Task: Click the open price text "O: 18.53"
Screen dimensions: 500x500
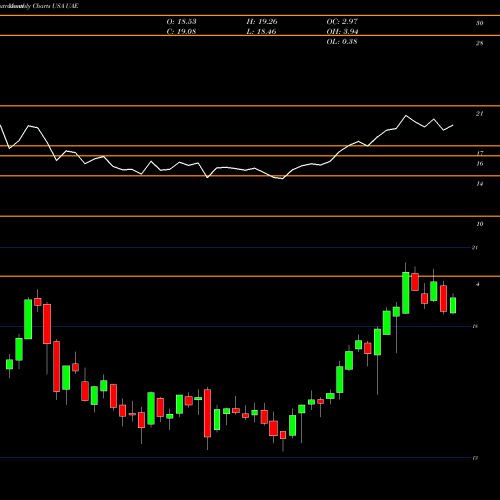Action: click(181, 22)
